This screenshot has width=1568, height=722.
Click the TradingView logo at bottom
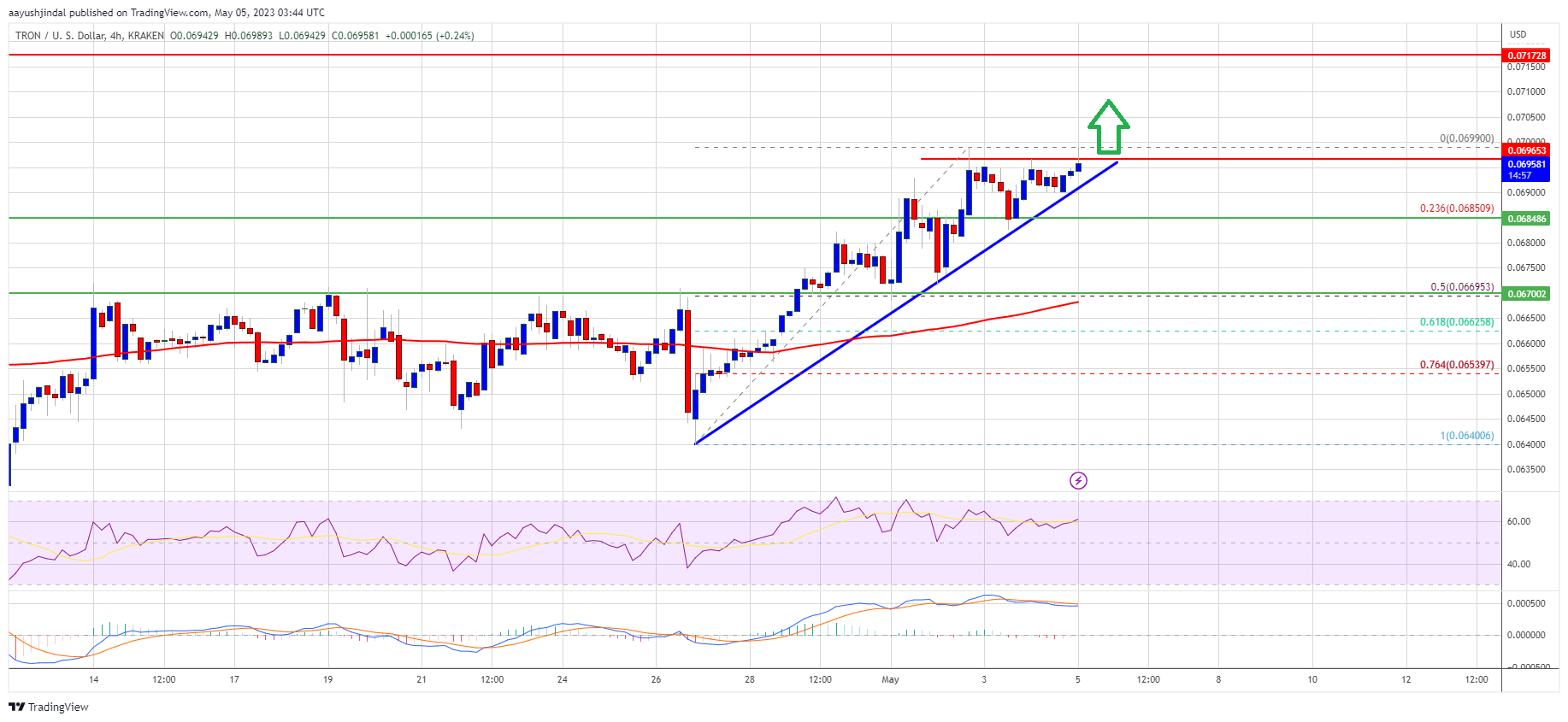pos(49,707)
